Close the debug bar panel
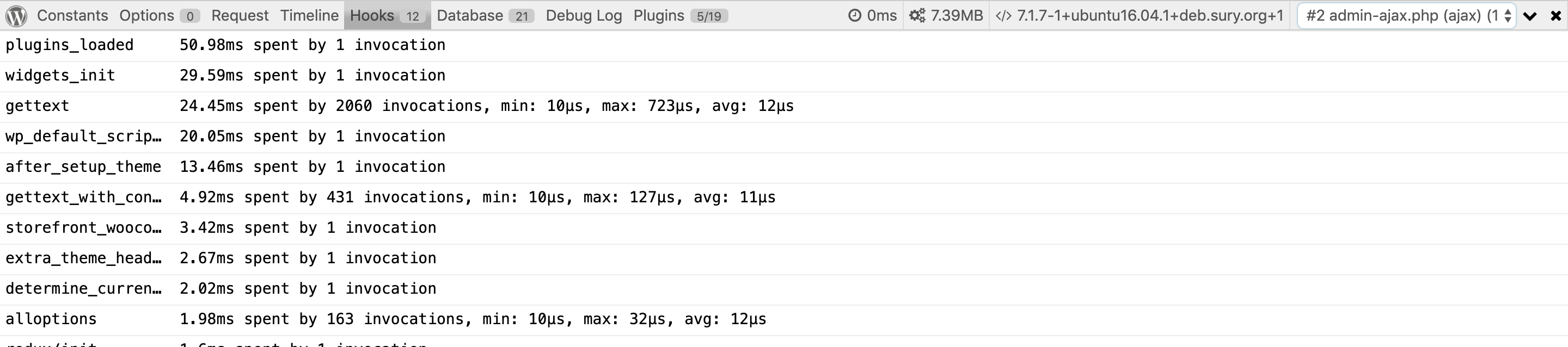This screenshot has height=347, width=1568. click(1556, 16)
